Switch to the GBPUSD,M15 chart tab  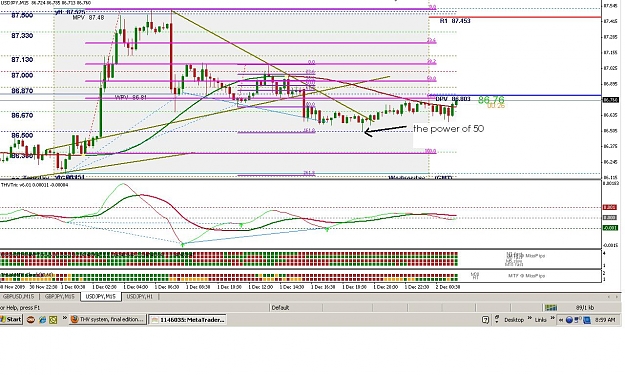(18, 297)
